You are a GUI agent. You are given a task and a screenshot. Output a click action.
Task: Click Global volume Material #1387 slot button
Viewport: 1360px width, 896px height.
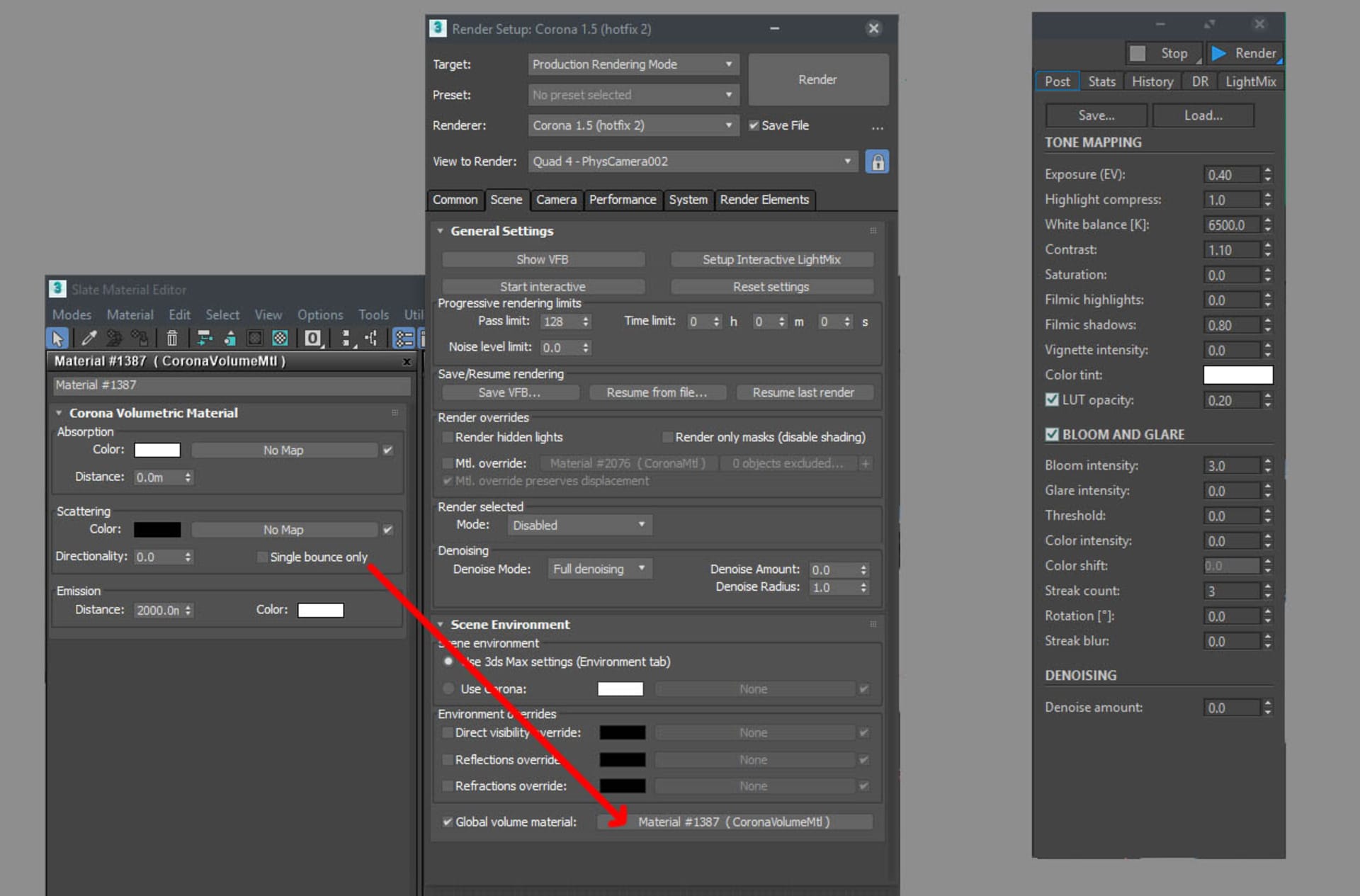[x=735, y=822]
